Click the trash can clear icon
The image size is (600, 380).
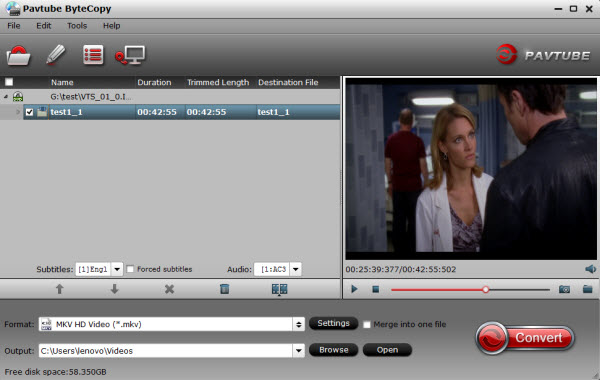[225, 289]
